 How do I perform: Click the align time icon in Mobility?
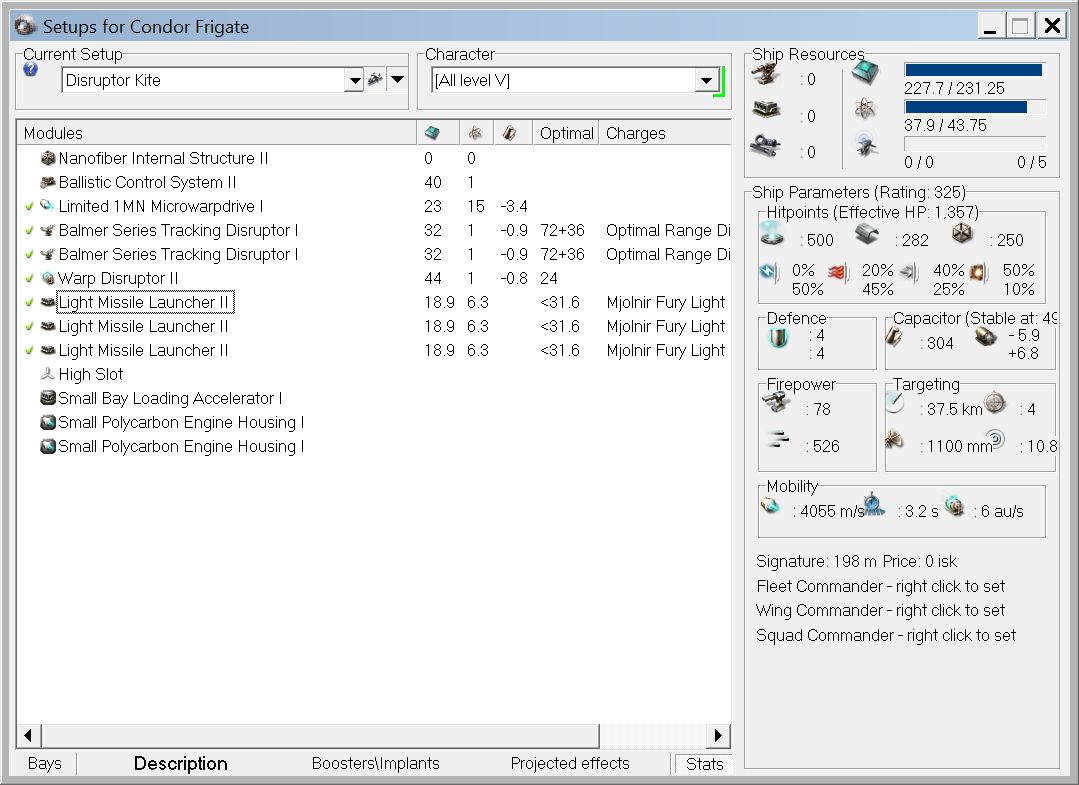click(873, 504)
